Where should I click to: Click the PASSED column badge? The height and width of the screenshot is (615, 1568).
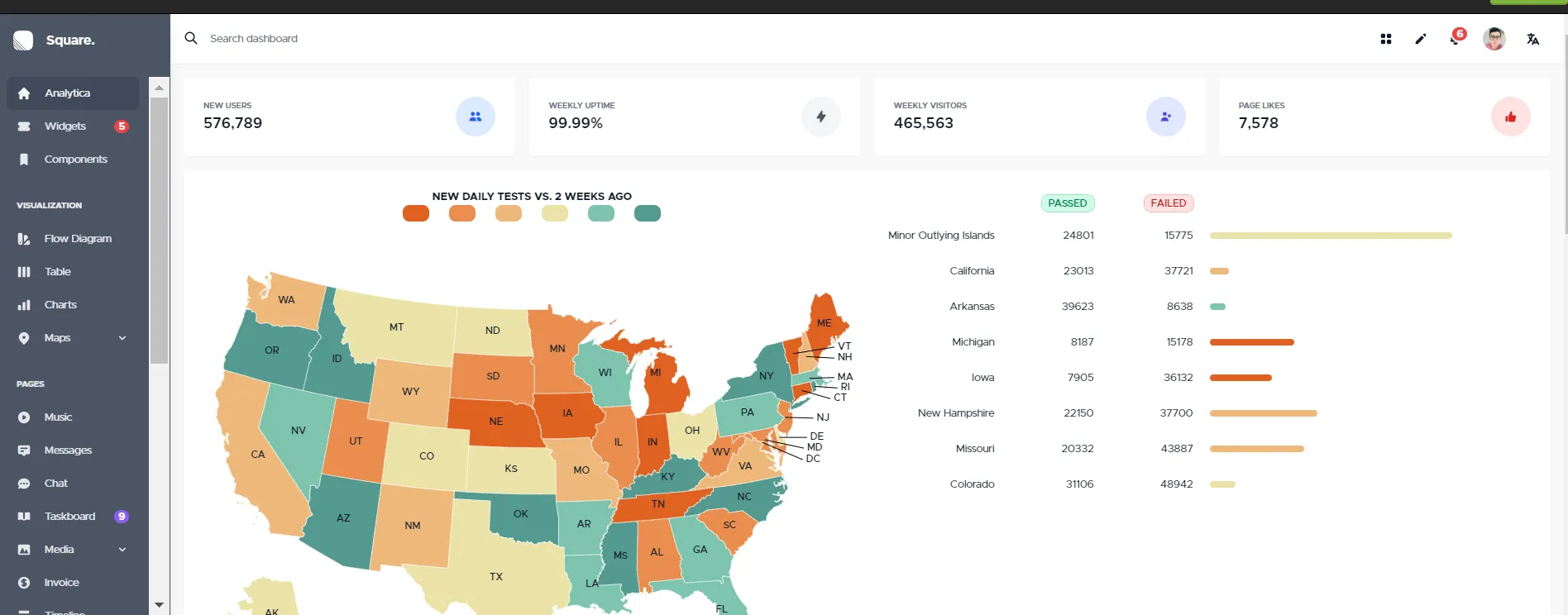pos(1067,203)
